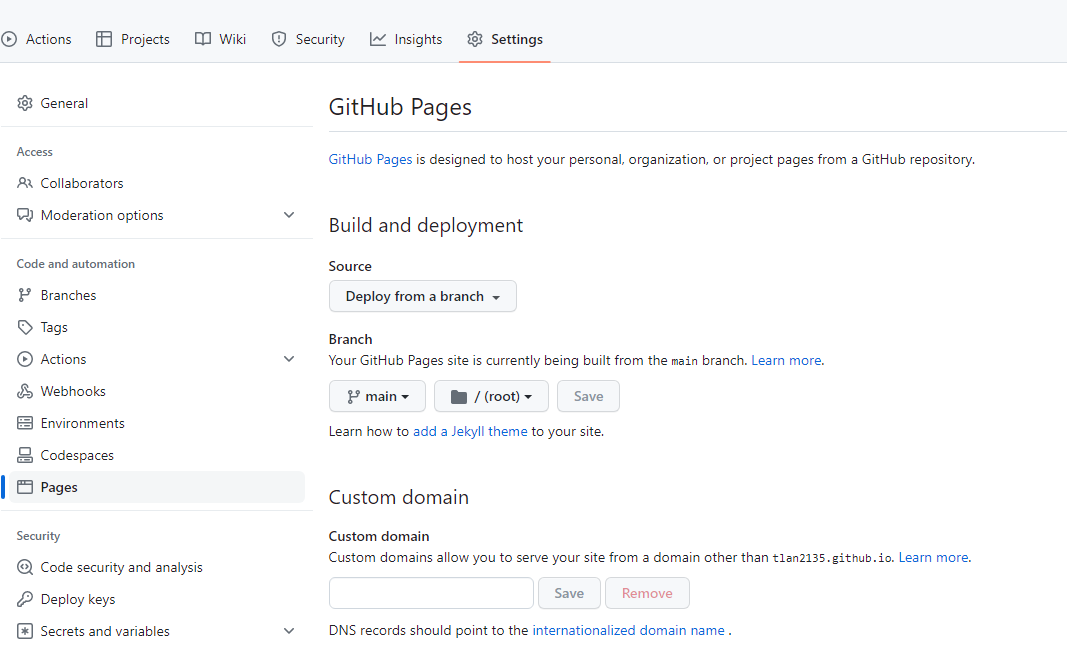Click the Branches git-branch icon in sidebar
Viewport: 1067px width, 646px height.
click(25, 295)
